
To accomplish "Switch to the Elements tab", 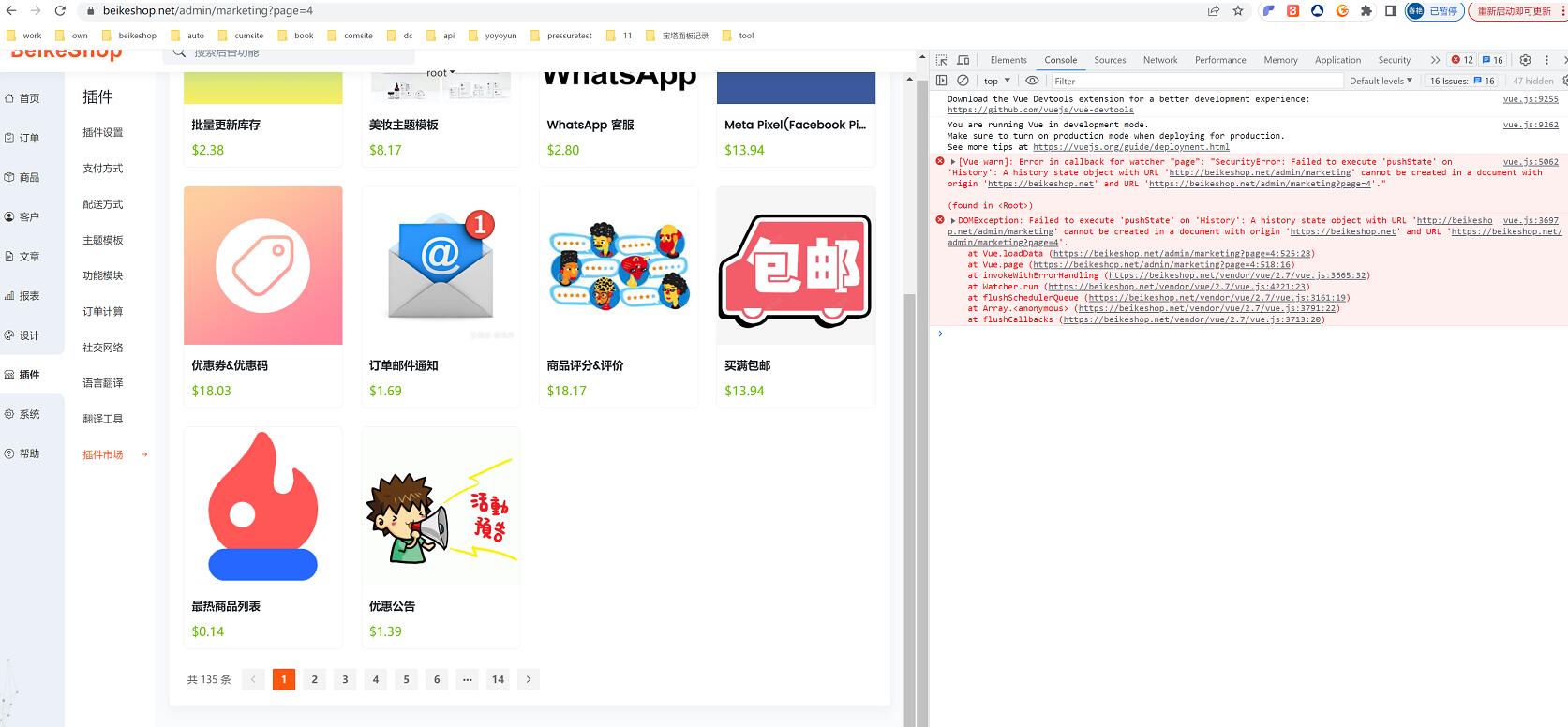I will pyautogui.click(x=1008, y=60).
